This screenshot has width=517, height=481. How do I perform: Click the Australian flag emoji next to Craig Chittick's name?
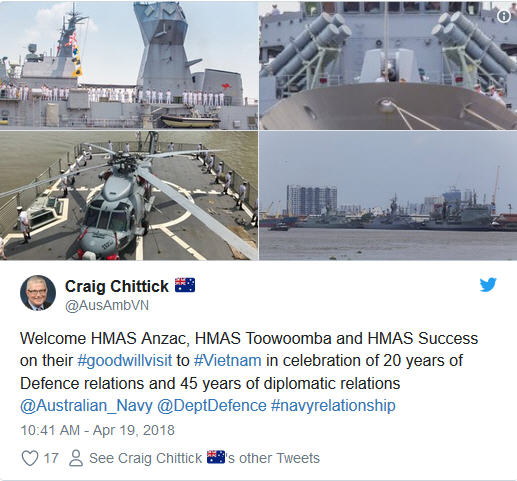pyautogui.click(x=185, y=285)
